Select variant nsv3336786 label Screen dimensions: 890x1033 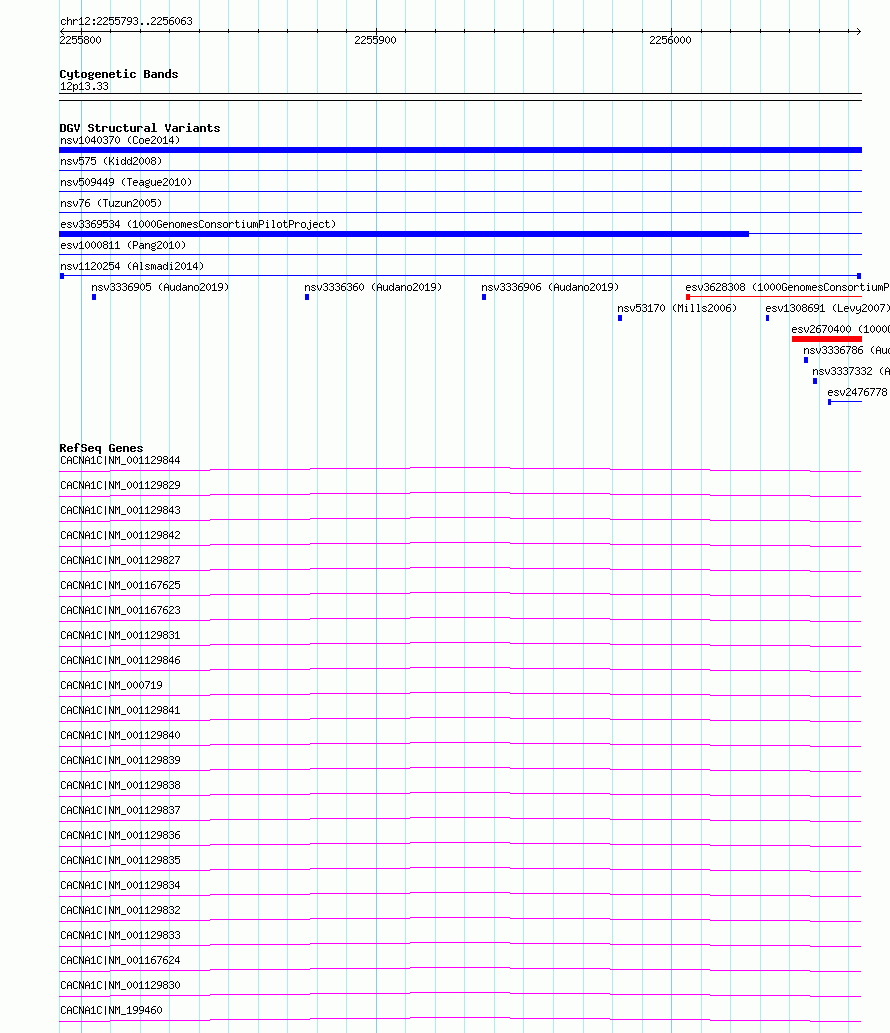point(847,351)
